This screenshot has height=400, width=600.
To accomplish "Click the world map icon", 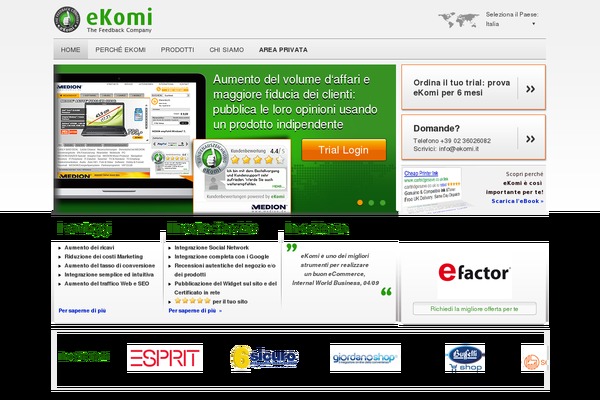I will coord(458,20).
